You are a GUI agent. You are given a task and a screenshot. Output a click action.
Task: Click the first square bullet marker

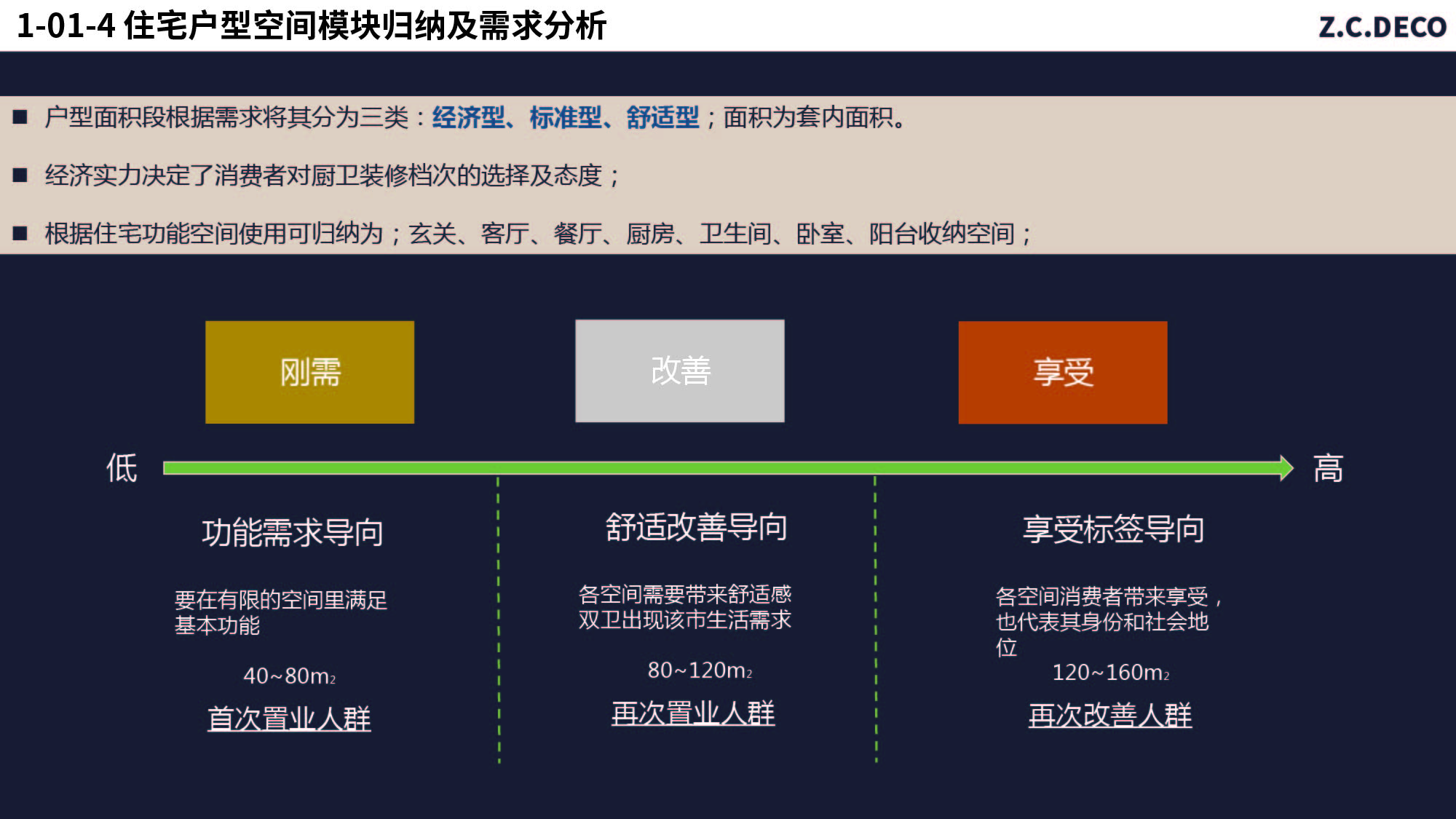[20, 116]
